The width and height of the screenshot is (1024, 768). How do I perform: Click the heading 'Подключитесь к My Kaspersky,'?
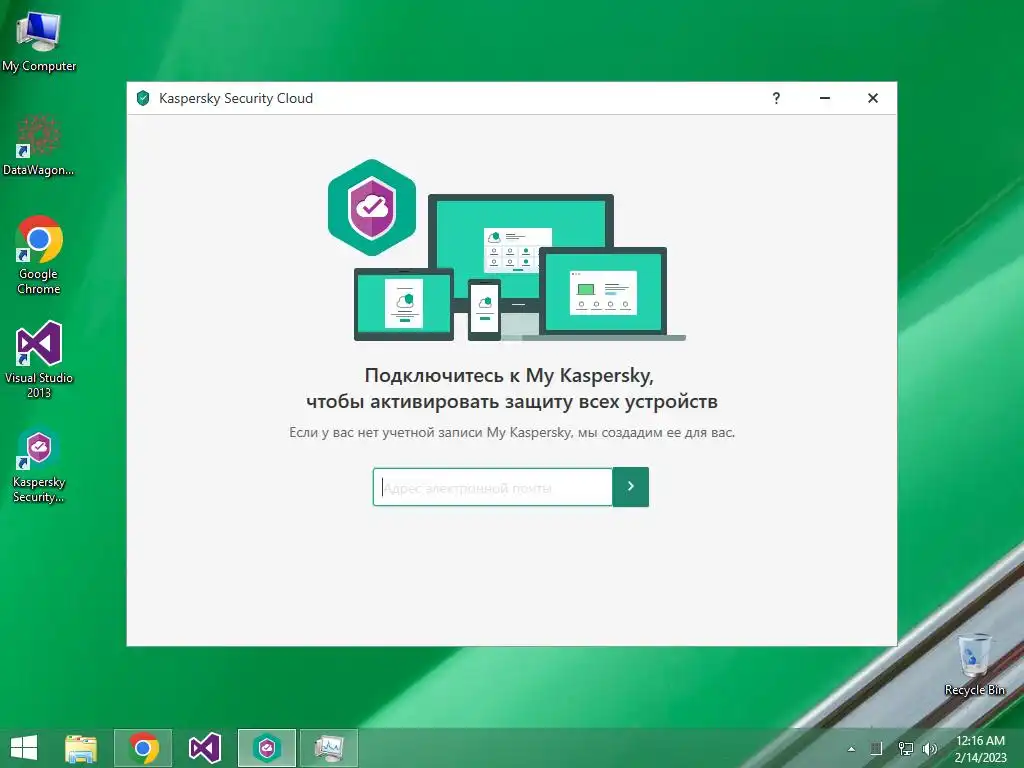(x=509, y=376)
